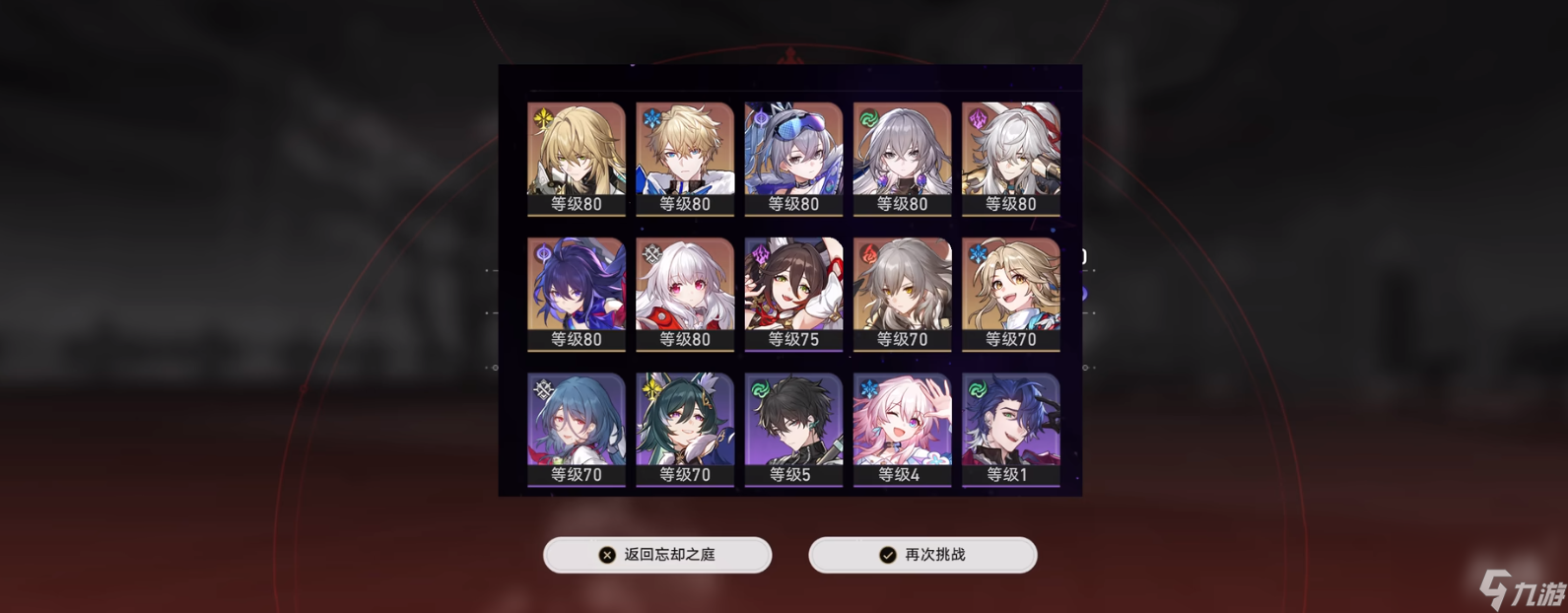Click the Wind element icon on level 5 card

click(x=761, y=390)
